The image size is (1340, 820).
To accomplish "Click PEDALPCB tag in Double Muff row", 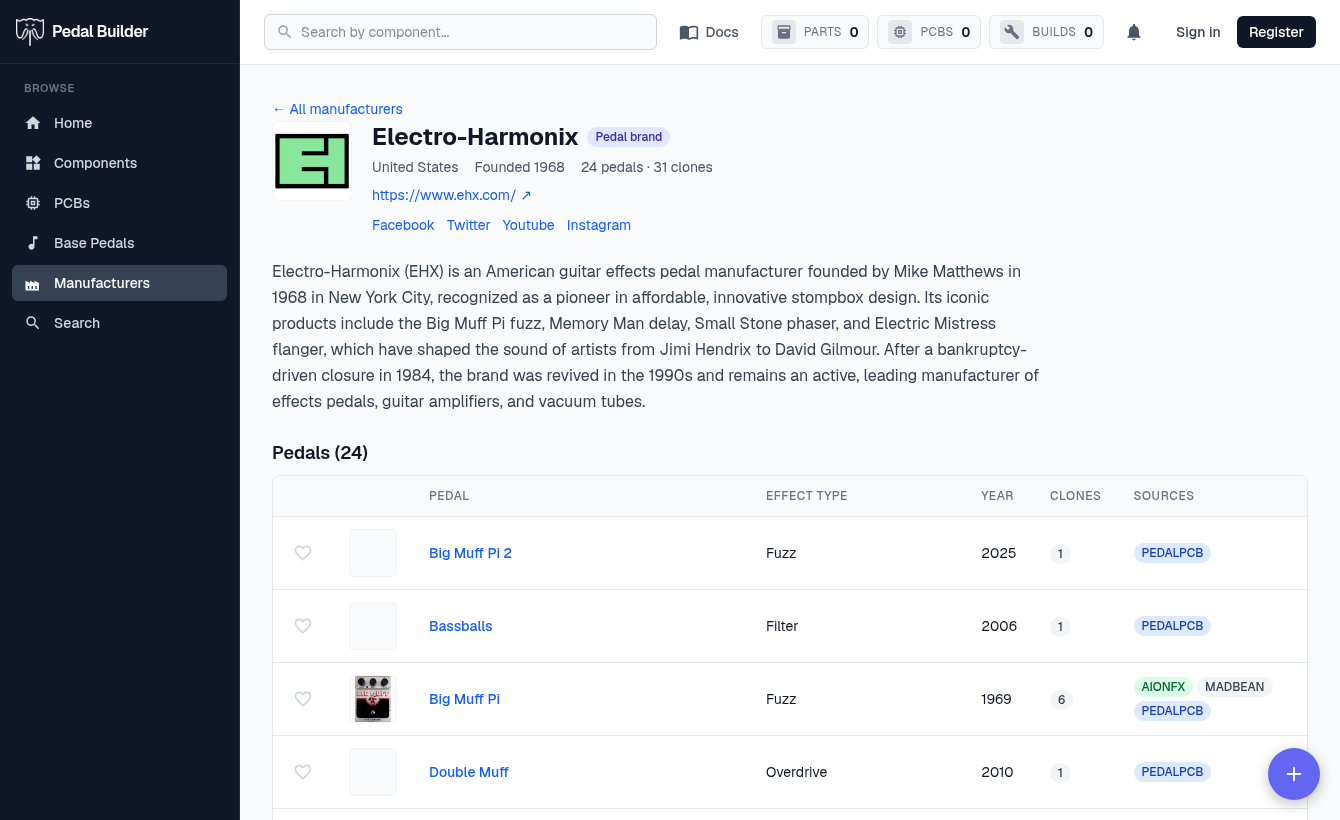I will [1172, 772].
